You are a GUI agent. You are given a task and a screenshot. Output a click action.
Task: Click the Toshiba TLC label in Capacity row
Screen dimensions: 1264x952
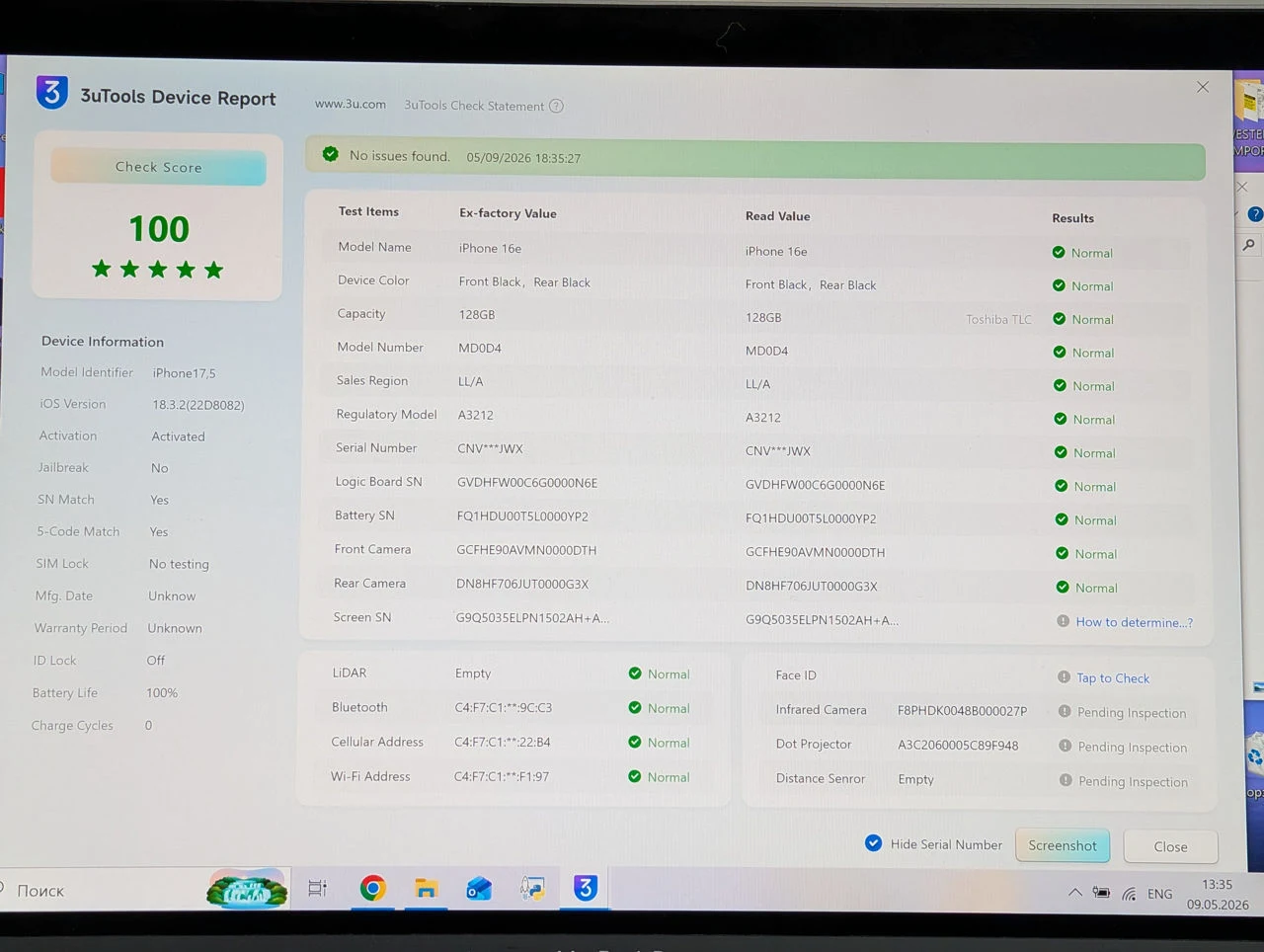coord(998,319)
